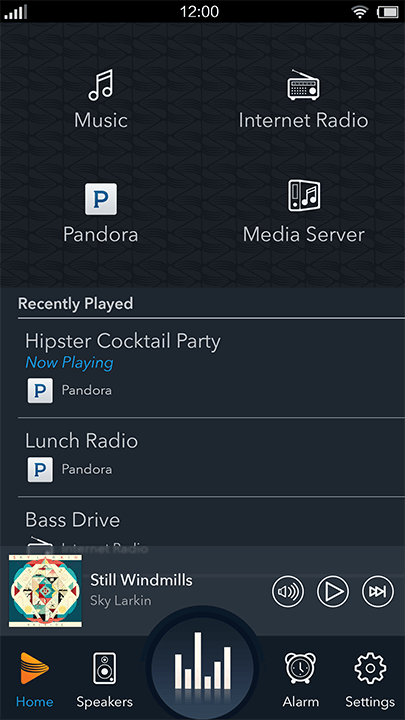Screen dimensions: 405x720
Task: Open the Still Windmills album artwork
Action: [45, 591]
